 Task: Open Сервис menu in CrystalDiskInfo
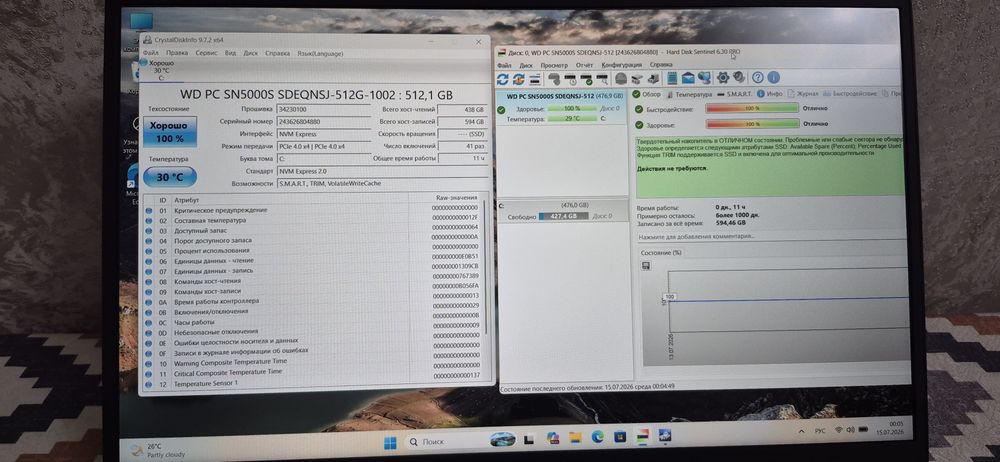click(x=206, y=53)
